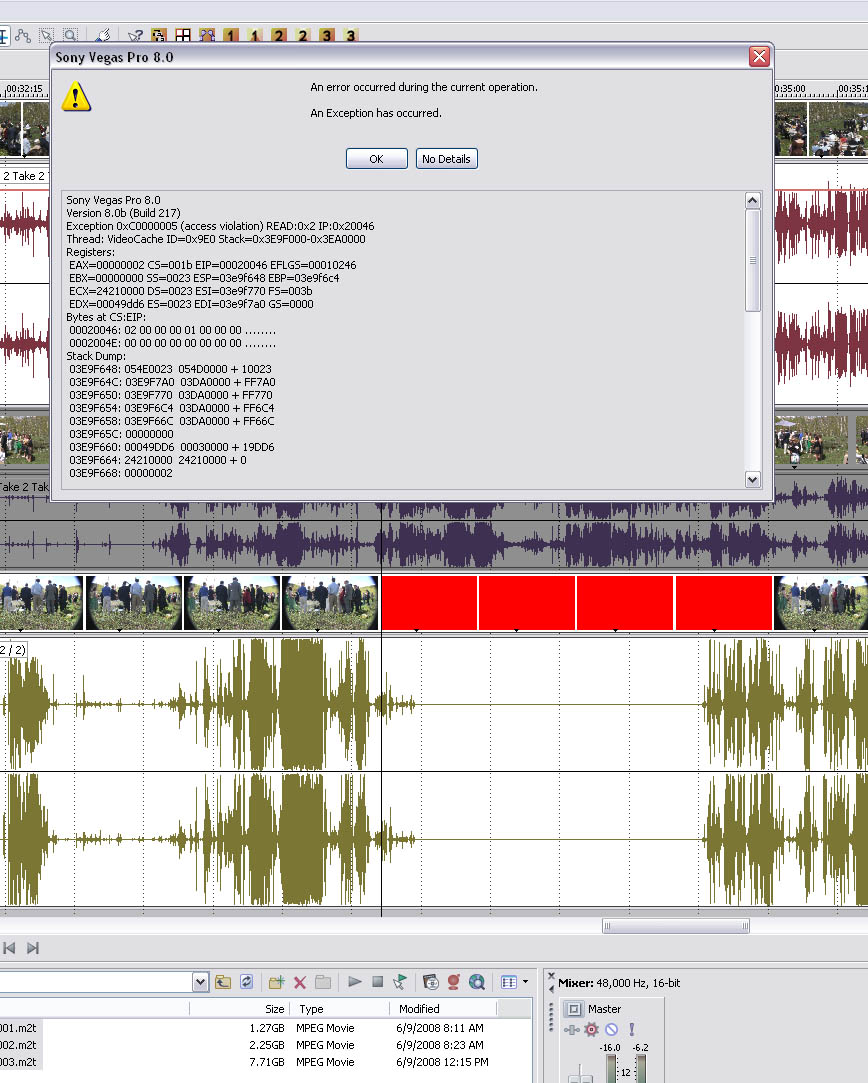The height and width of the screenshot is (1083, 868).
Task: Start preview of selected media file
Action: point(355,981)
